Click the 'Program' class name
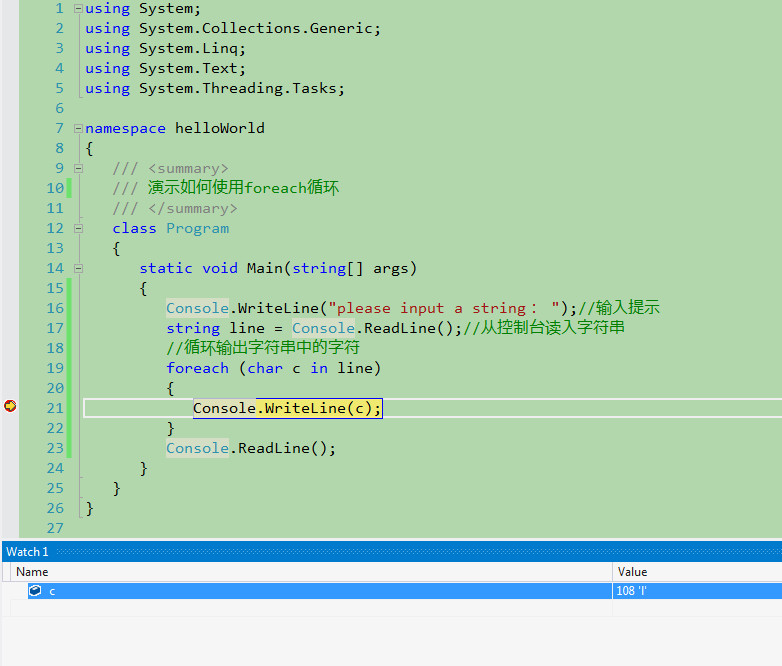The height and width of the screenshot is (666, 782). pyautogui.click(x=197, y=228)
